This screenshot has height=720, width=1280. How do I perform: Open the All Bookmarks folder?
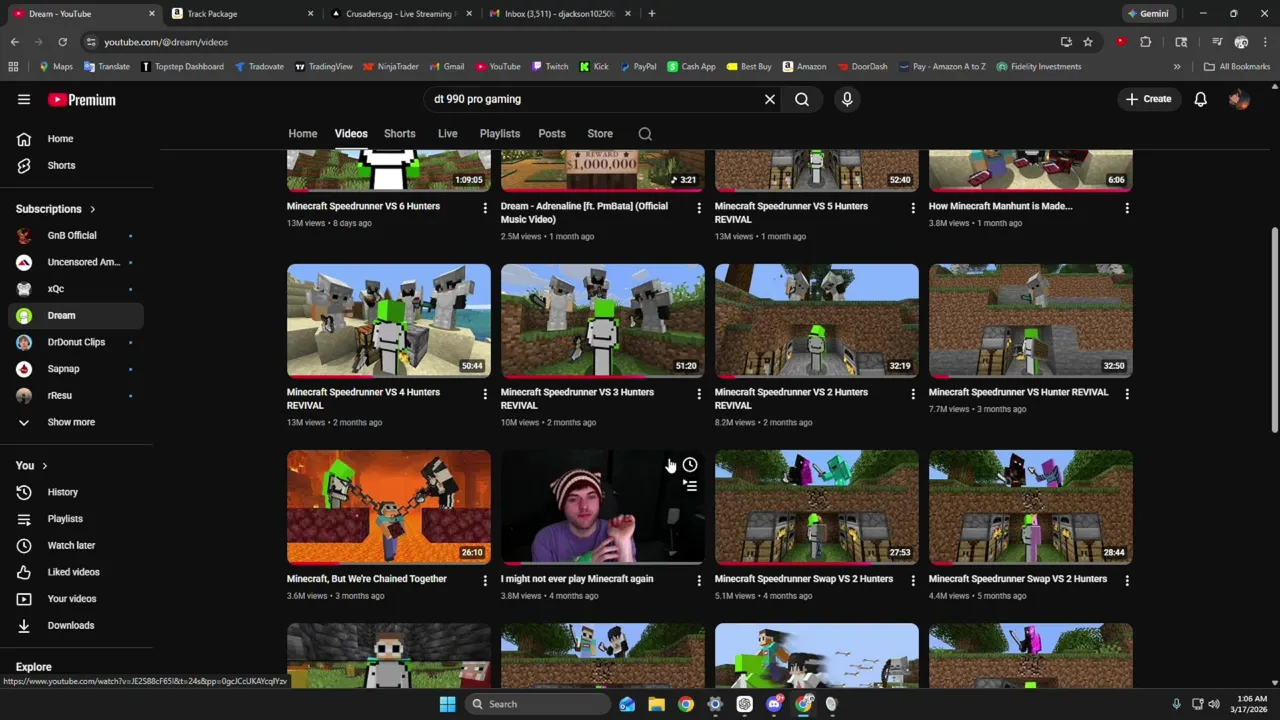tap(1237, 67)
